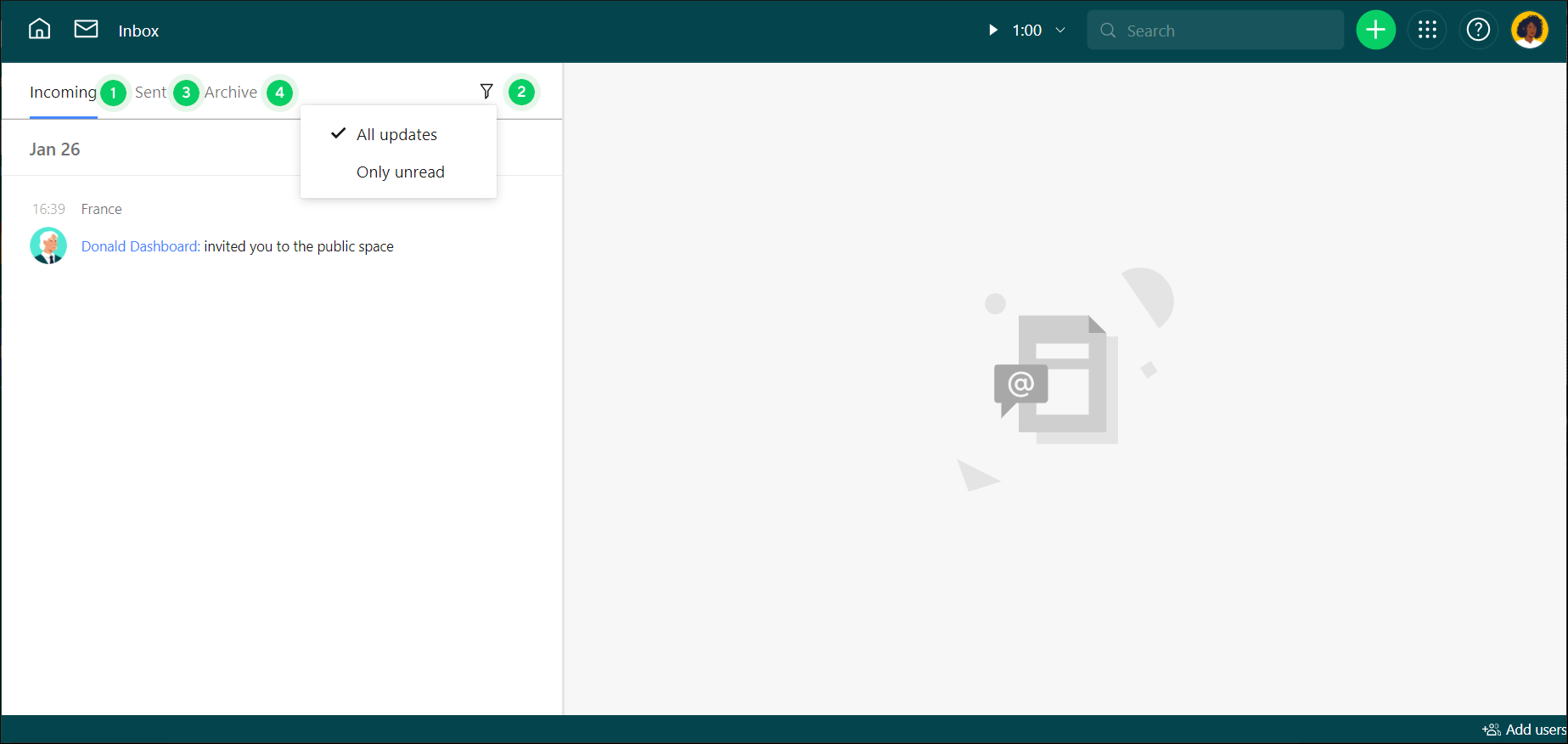The image size is (1568, 744).
Task: Open the user profile avatar
Action: pos(1529,31)
